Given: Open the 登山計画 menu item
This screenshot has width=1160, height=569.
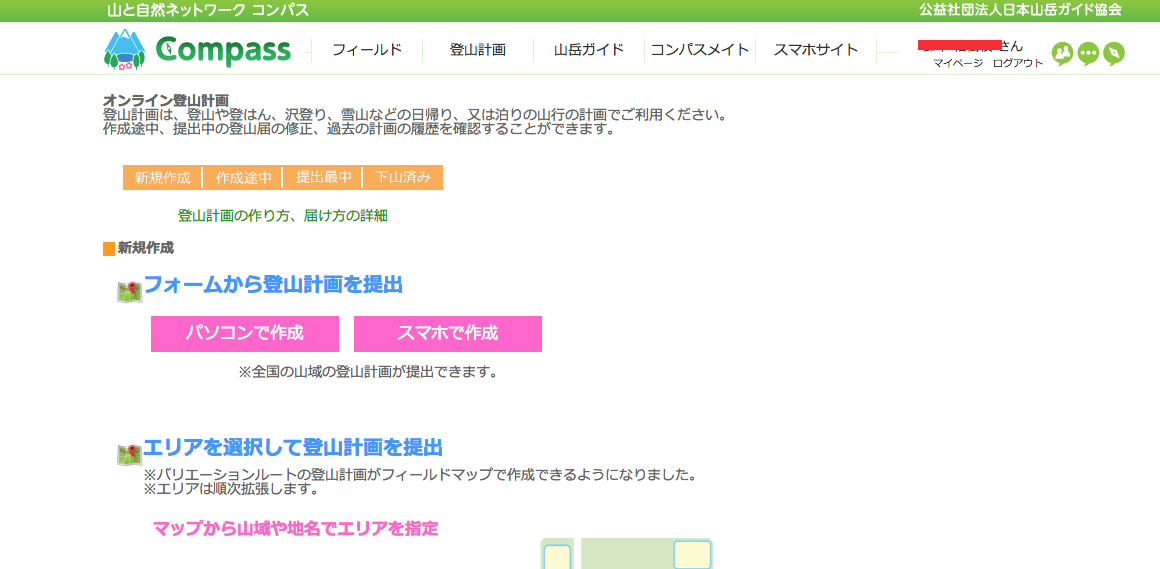Looking at the screenshot, I should 478,50.
